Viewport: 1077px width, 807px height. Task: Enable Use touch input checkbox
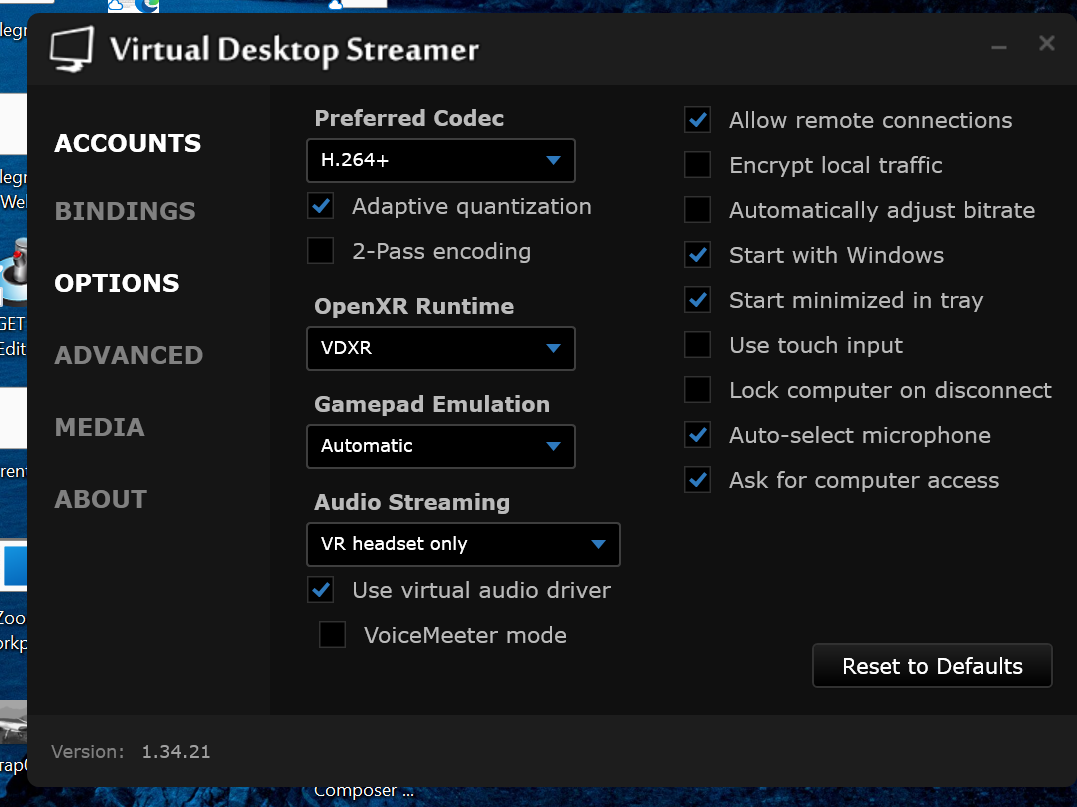click(698, 345)
